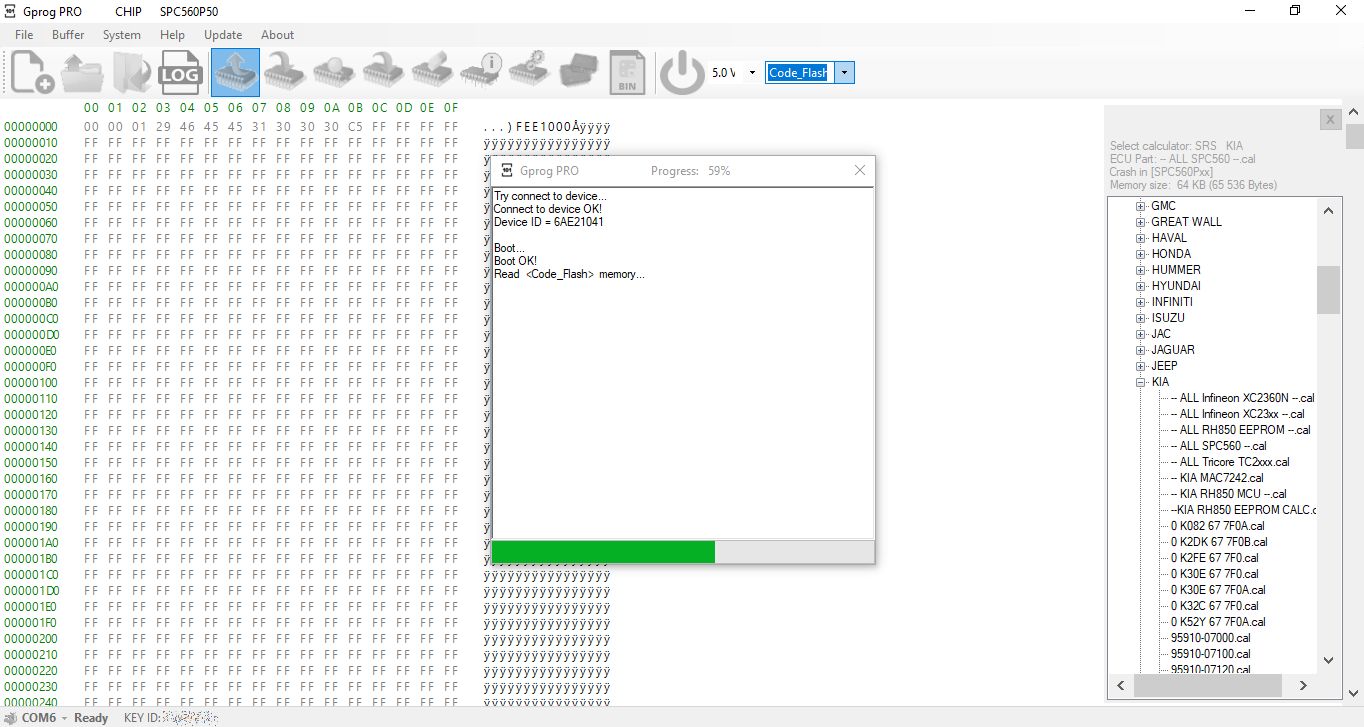This screenshot has width=1364, height=727.
Task: Select the ISUZU tree item
Action: [x=1168, y=318]
